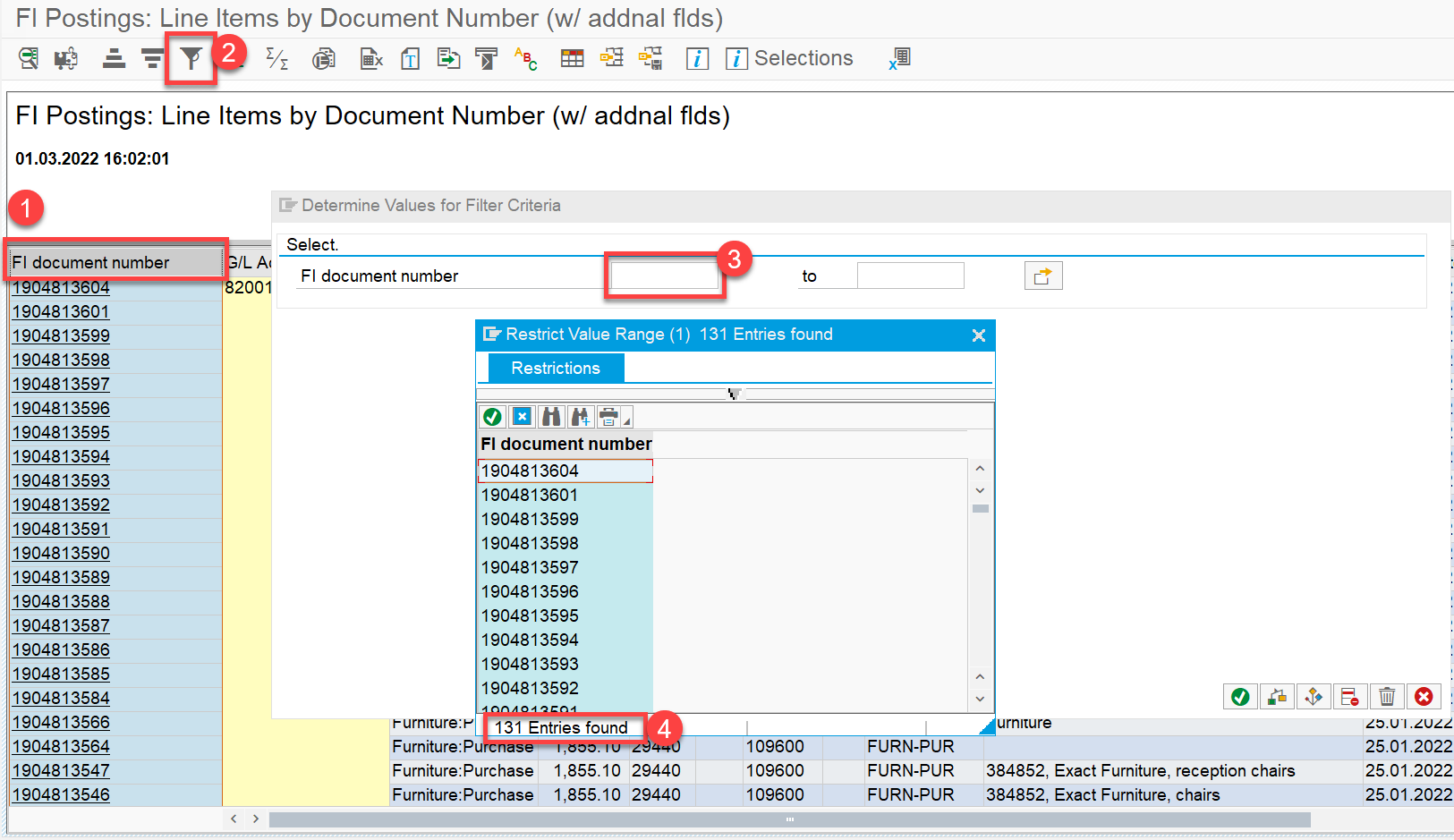The image size is (1454, 840).
Task: Click the local file export icon
Action: 448,59
